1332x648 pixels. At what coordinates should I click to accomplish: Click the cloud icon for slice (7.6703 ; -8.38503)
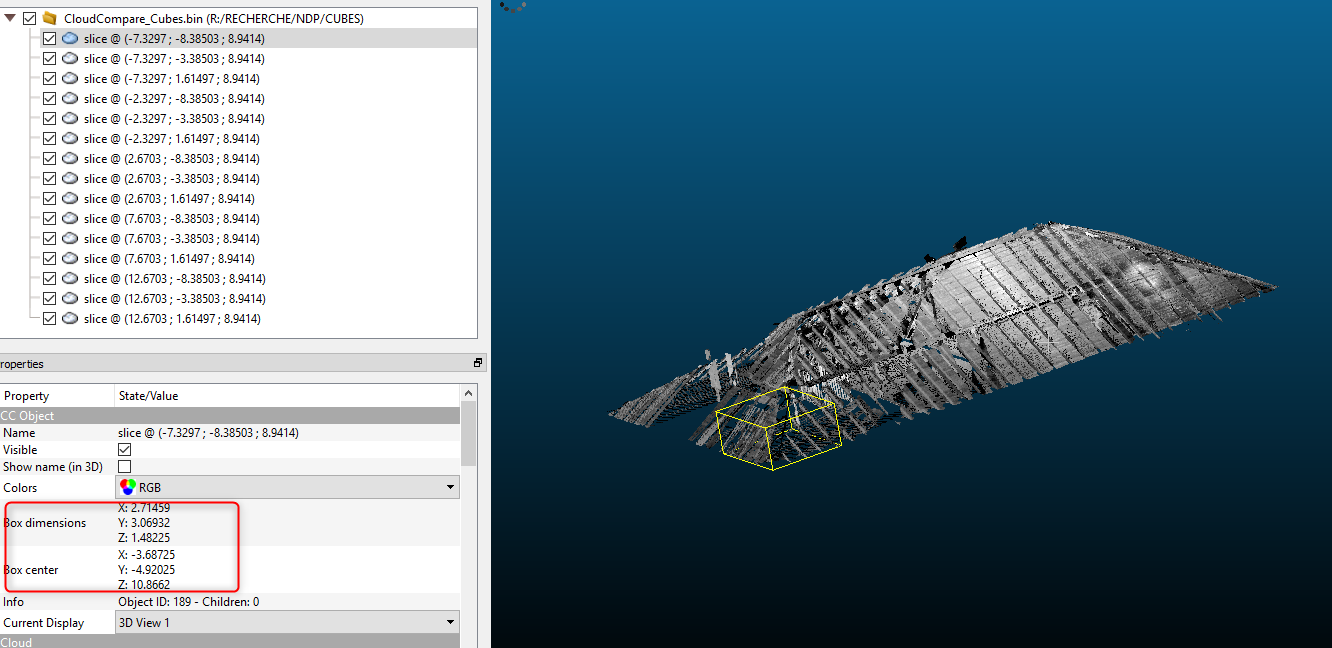tap(70, 218)
